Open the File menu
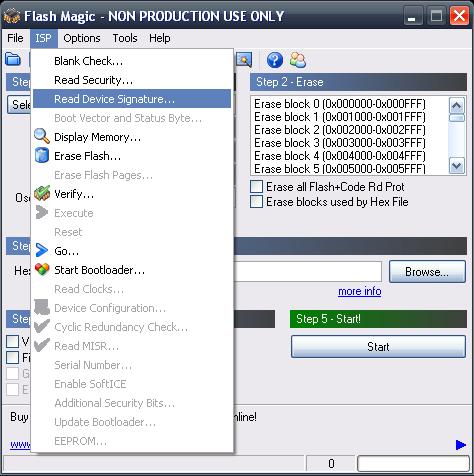The width and height of the screenshot is (474, 476). (x=15, y=38)
